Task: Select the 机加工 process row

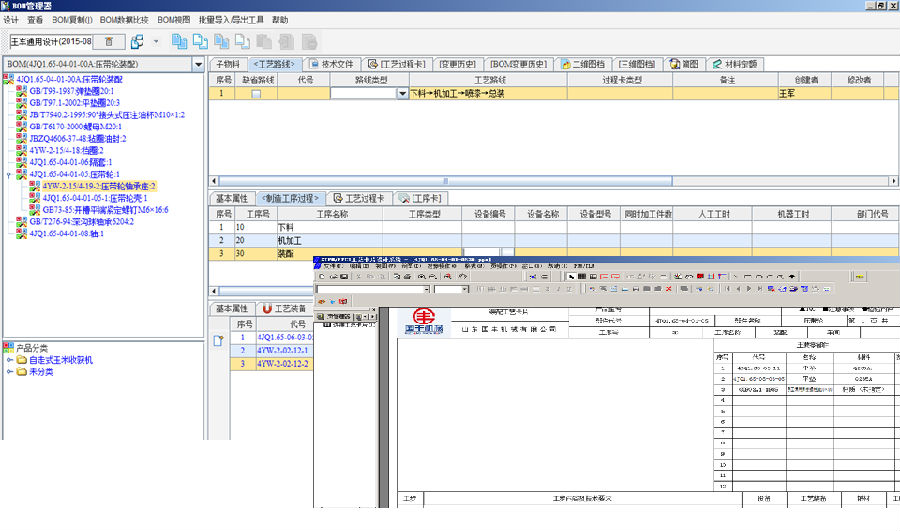Action: click(292, 241)
